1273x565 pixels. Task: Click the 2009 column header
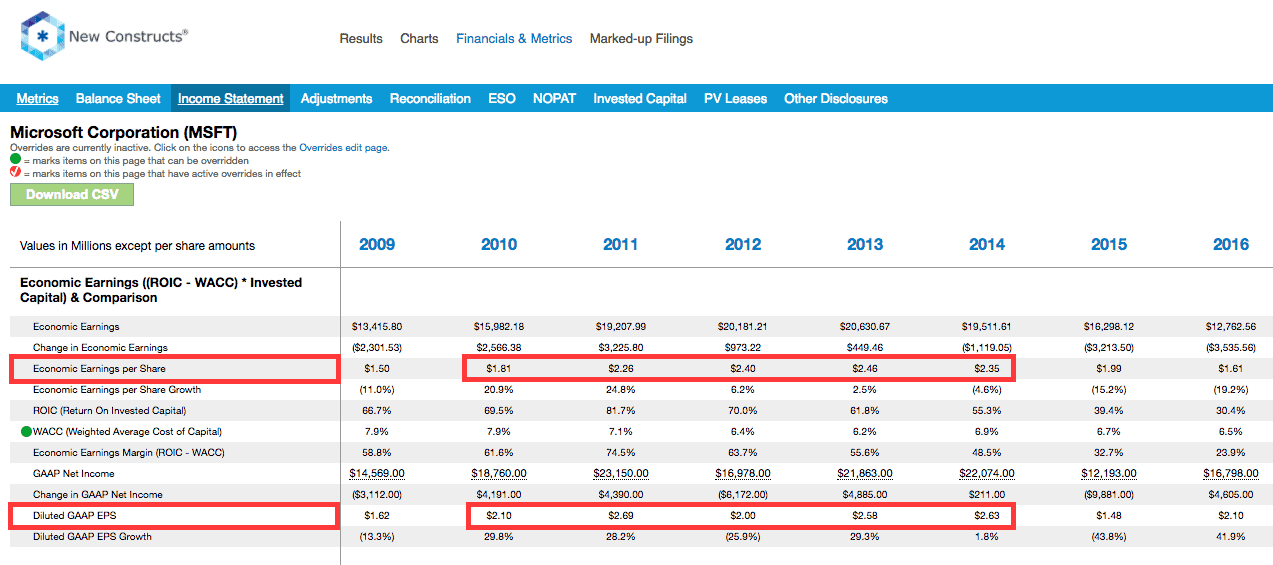[376, 244]
